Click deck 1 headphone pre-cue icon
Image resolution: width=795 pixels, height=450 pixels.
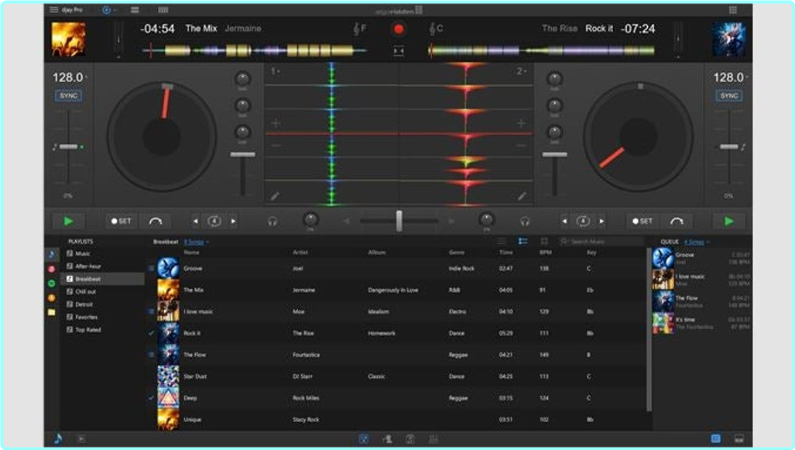(x=272, y=221)
